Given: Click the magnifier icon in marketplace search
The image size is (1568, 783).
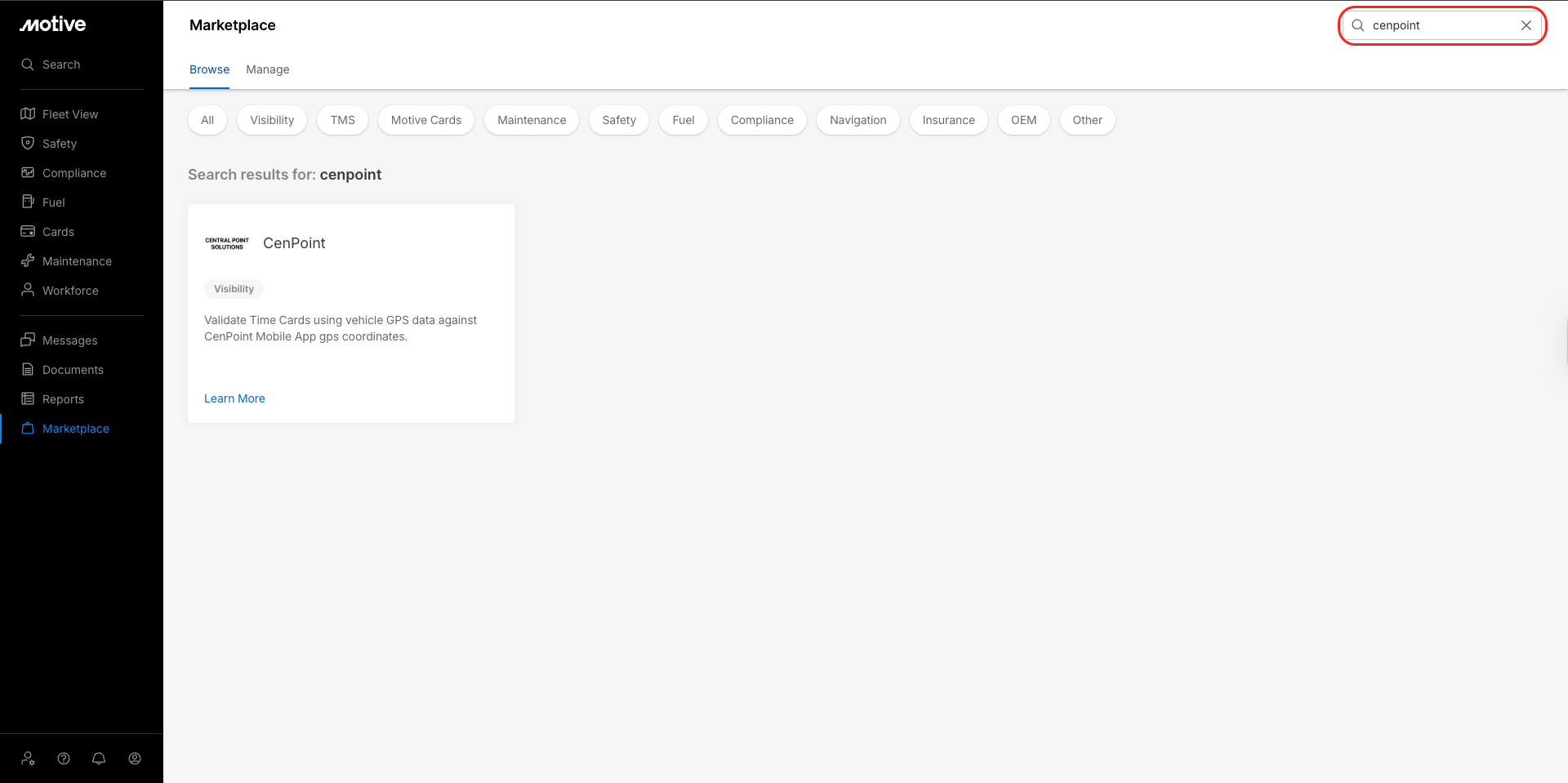Looking at the screenshot, I should (x=1358, y=25).
